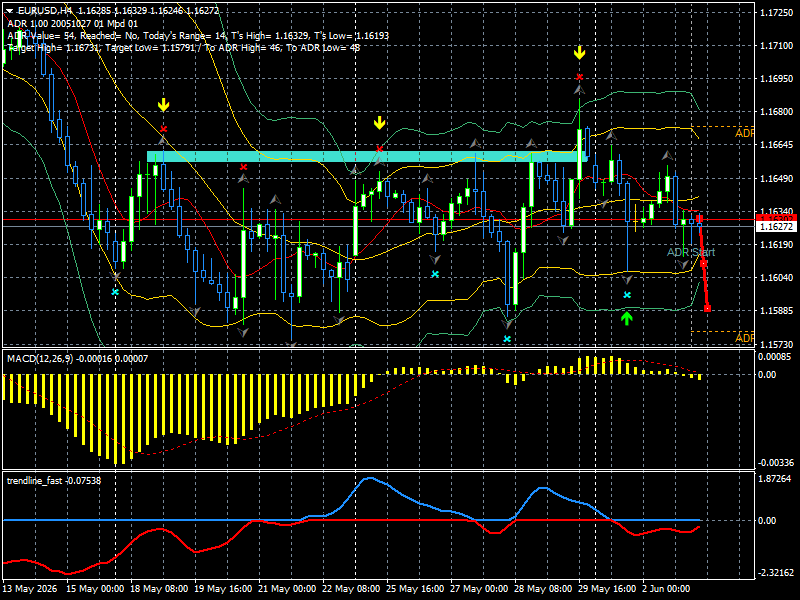
Task: Select bottom handle of thick red trendline
Action: click(707, 308)
